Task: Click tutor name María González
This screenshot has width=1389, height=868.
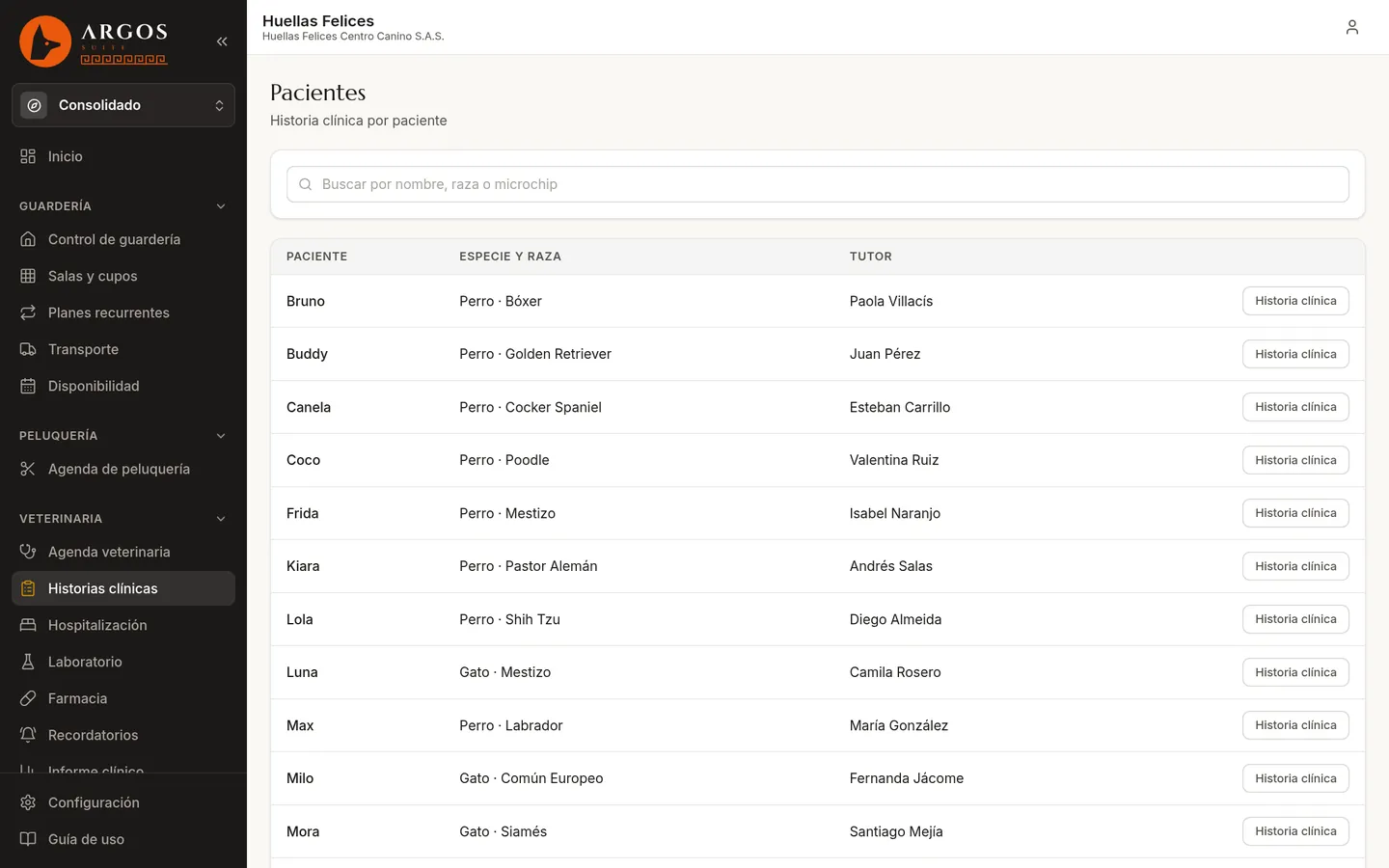Action: pos(899,725)
